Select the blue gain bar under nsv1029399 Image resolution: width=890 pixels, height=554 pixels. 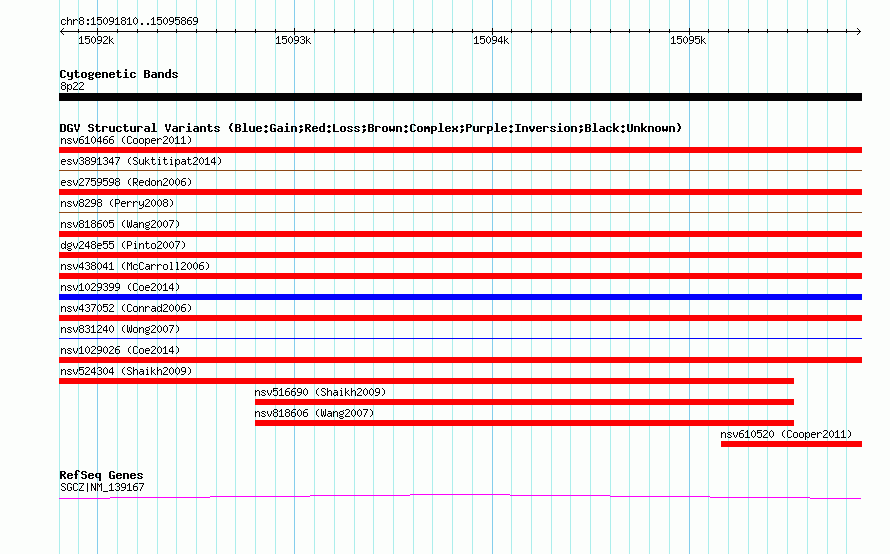(x=460, y=297)
